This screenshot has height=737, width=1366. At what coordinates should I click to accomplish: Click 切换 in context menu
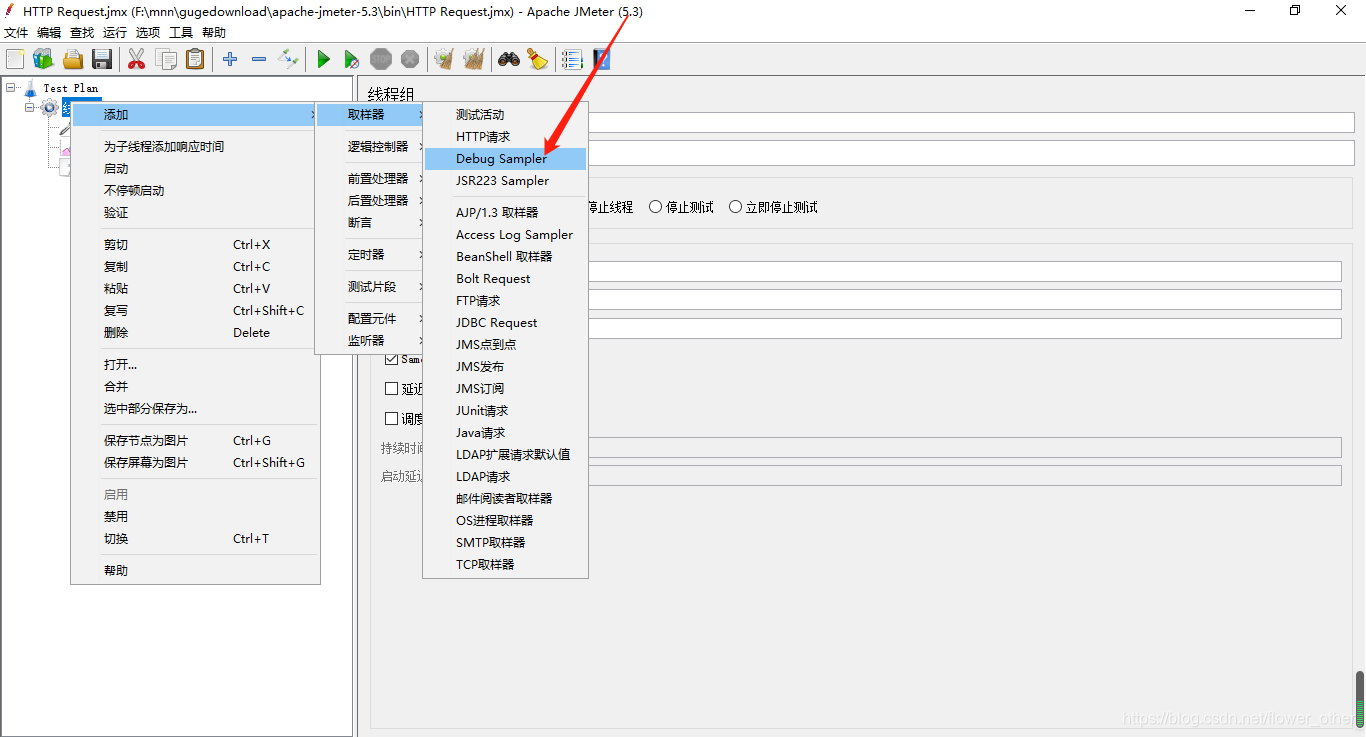[x=195, y=539]
